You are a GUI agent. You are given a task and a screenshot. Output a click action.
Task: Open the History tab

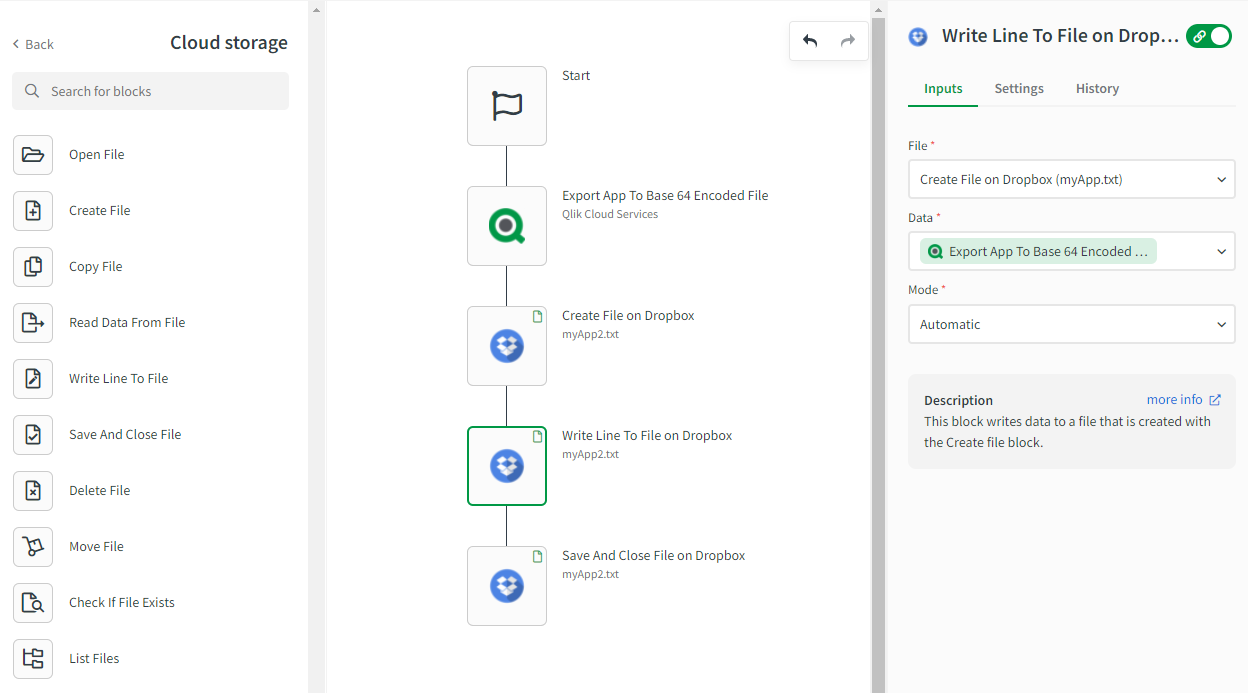1097,89
